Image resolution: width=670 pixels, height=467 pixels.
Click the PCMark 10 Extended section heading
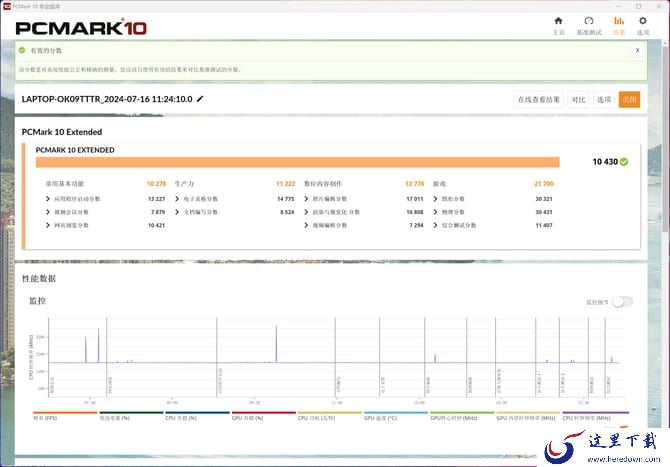point(62,132)
